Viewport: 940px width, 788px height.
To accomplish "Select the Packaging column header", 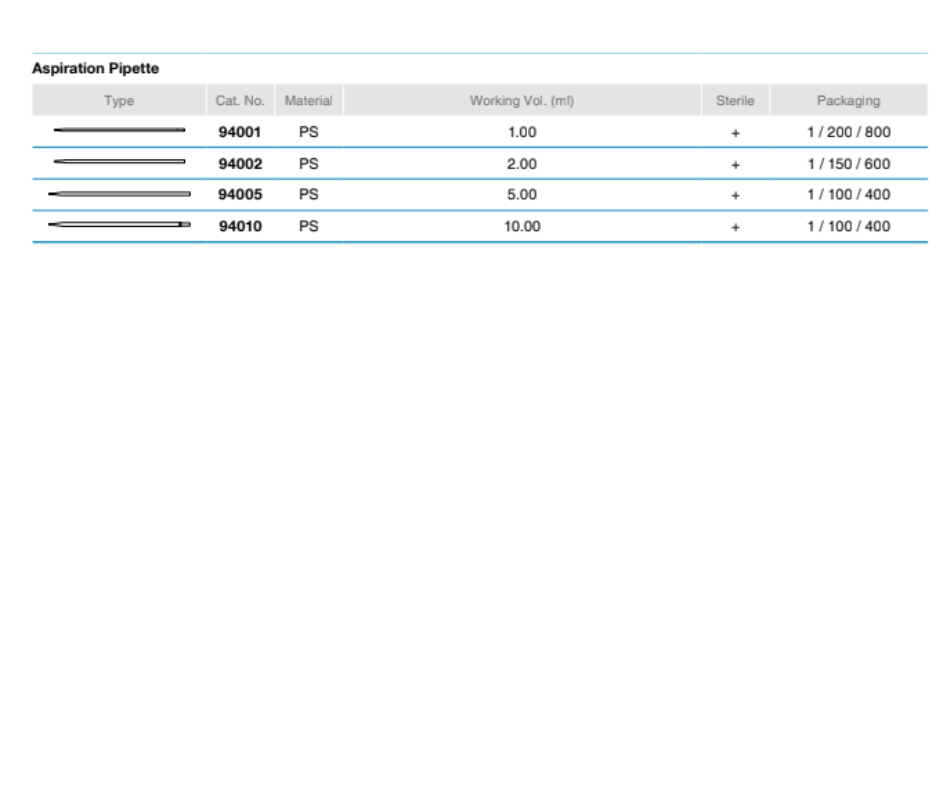I will (848, 101).
